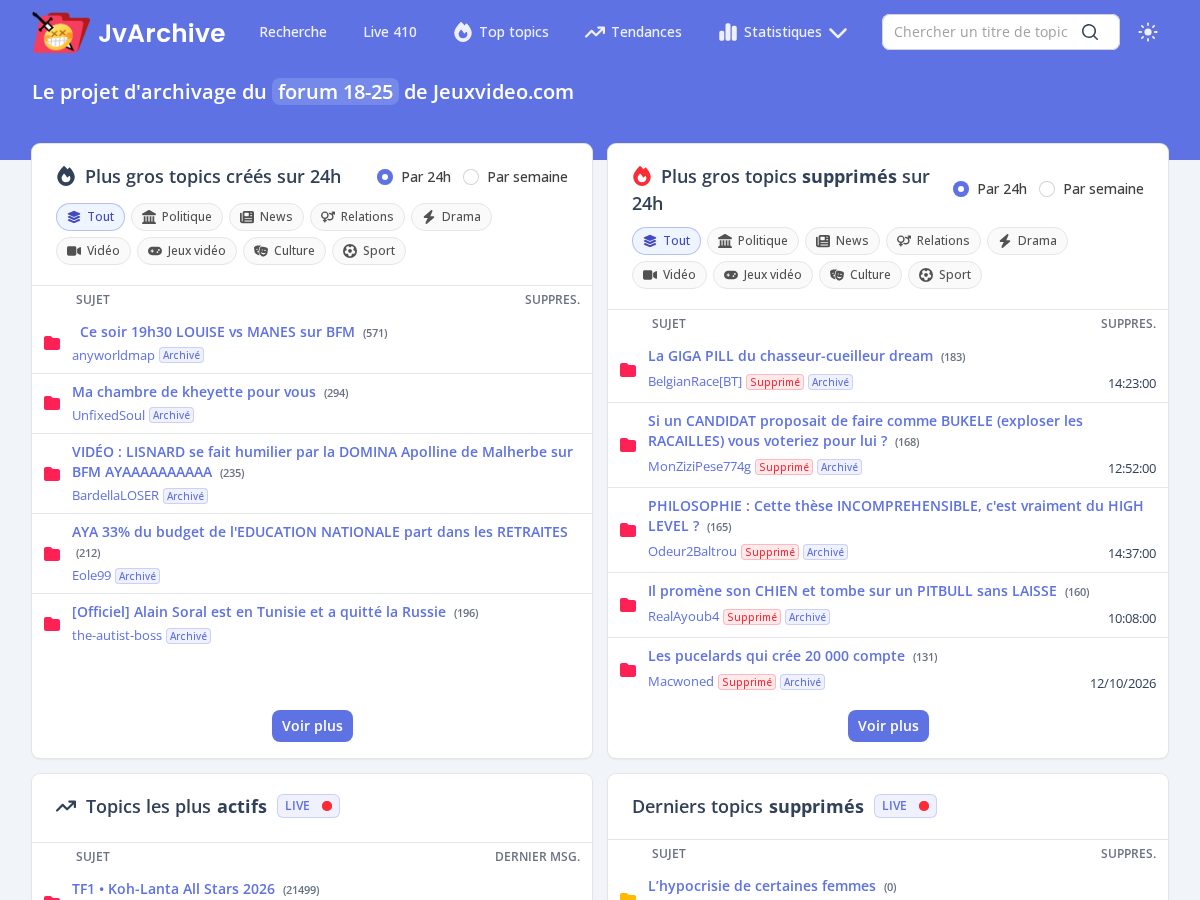1200x900 pixels.
Task: Open author profile 'the-autist-boss'
Action: [x=117, y=636]
